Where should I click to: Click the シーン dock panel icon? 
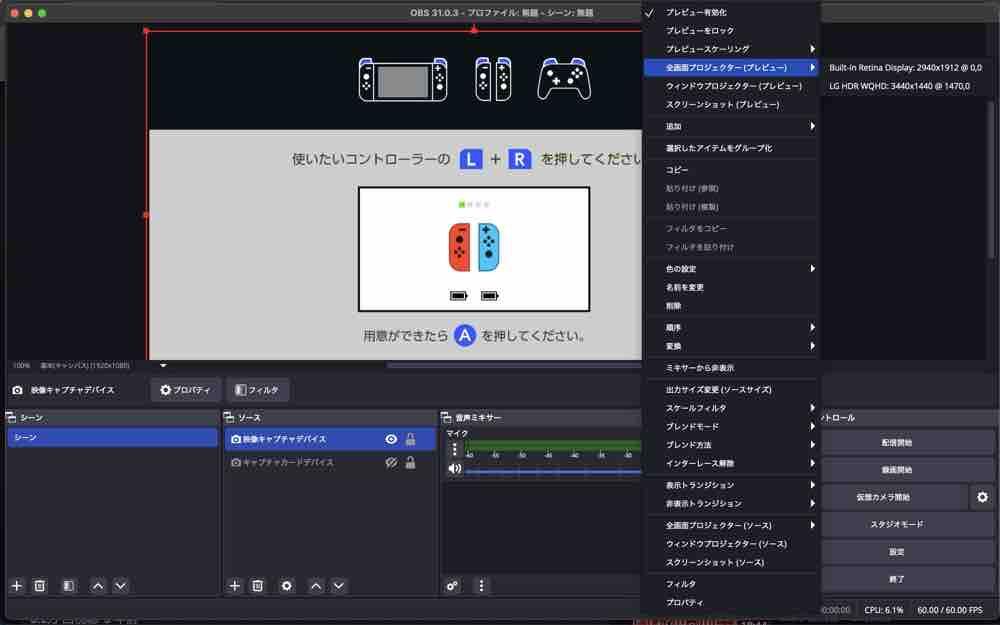pos(11,418)
